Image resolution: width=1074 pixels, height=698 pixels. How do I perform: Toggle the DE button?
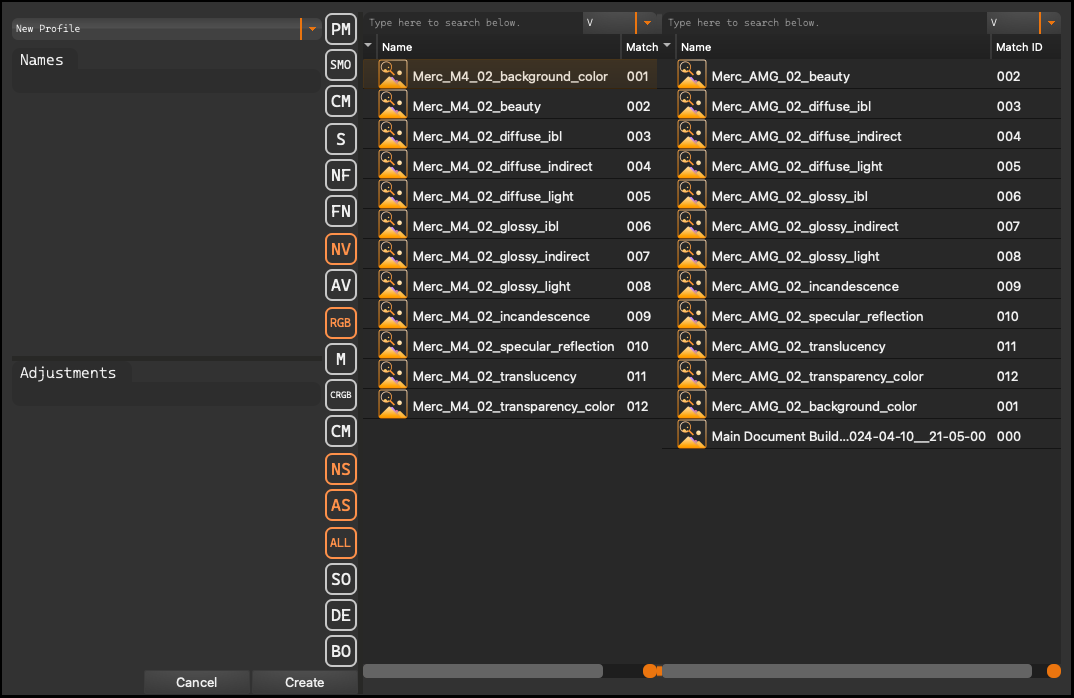340,615
